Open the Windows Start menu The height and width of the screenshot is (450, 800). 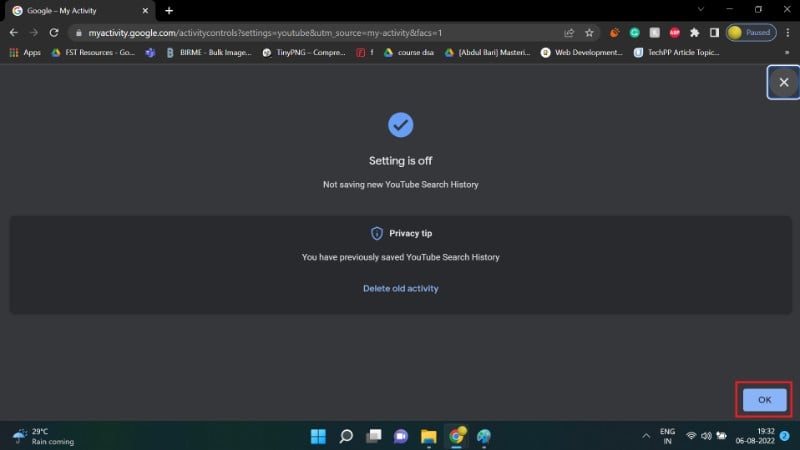pos(318,436)
